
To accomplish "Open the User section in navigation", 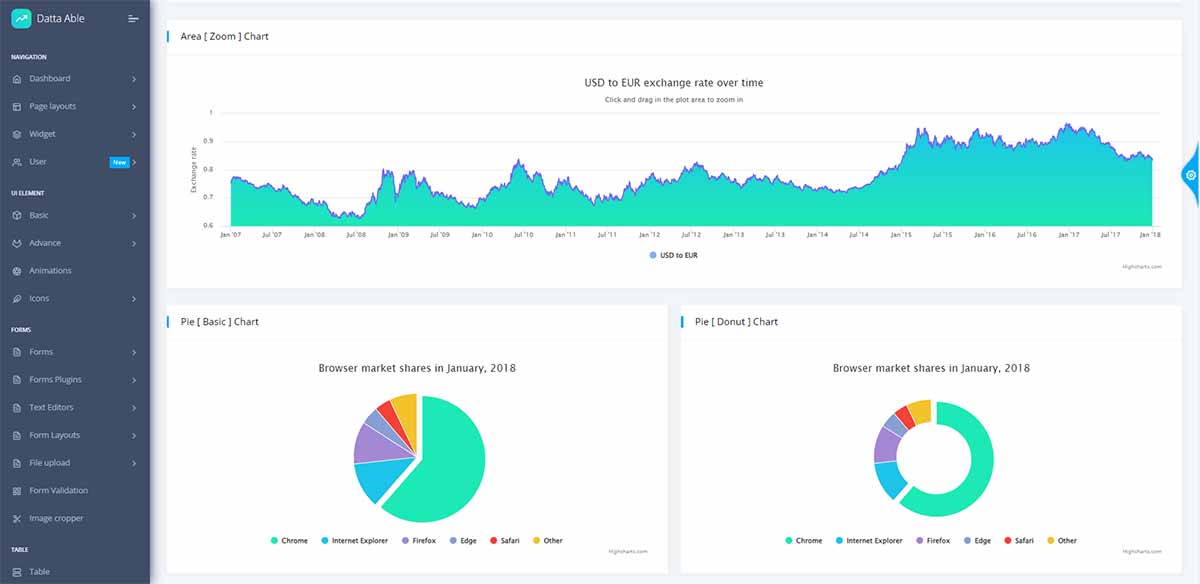I will pyautogui.click(x=40, y=161).
